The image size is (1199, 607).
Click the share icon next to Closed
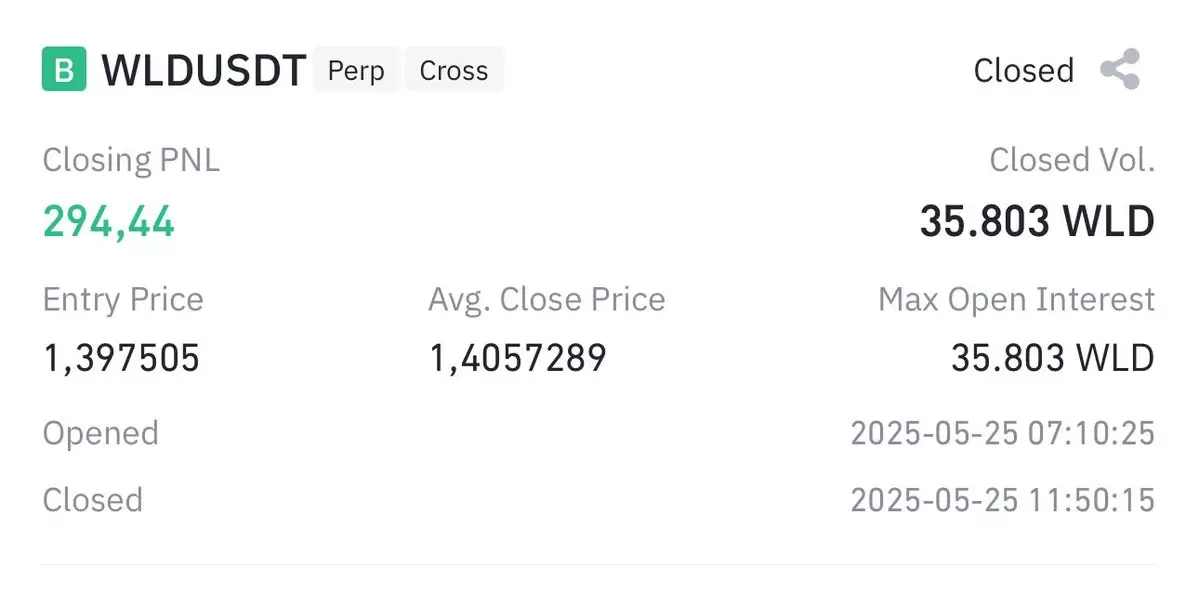(1120, 69)
